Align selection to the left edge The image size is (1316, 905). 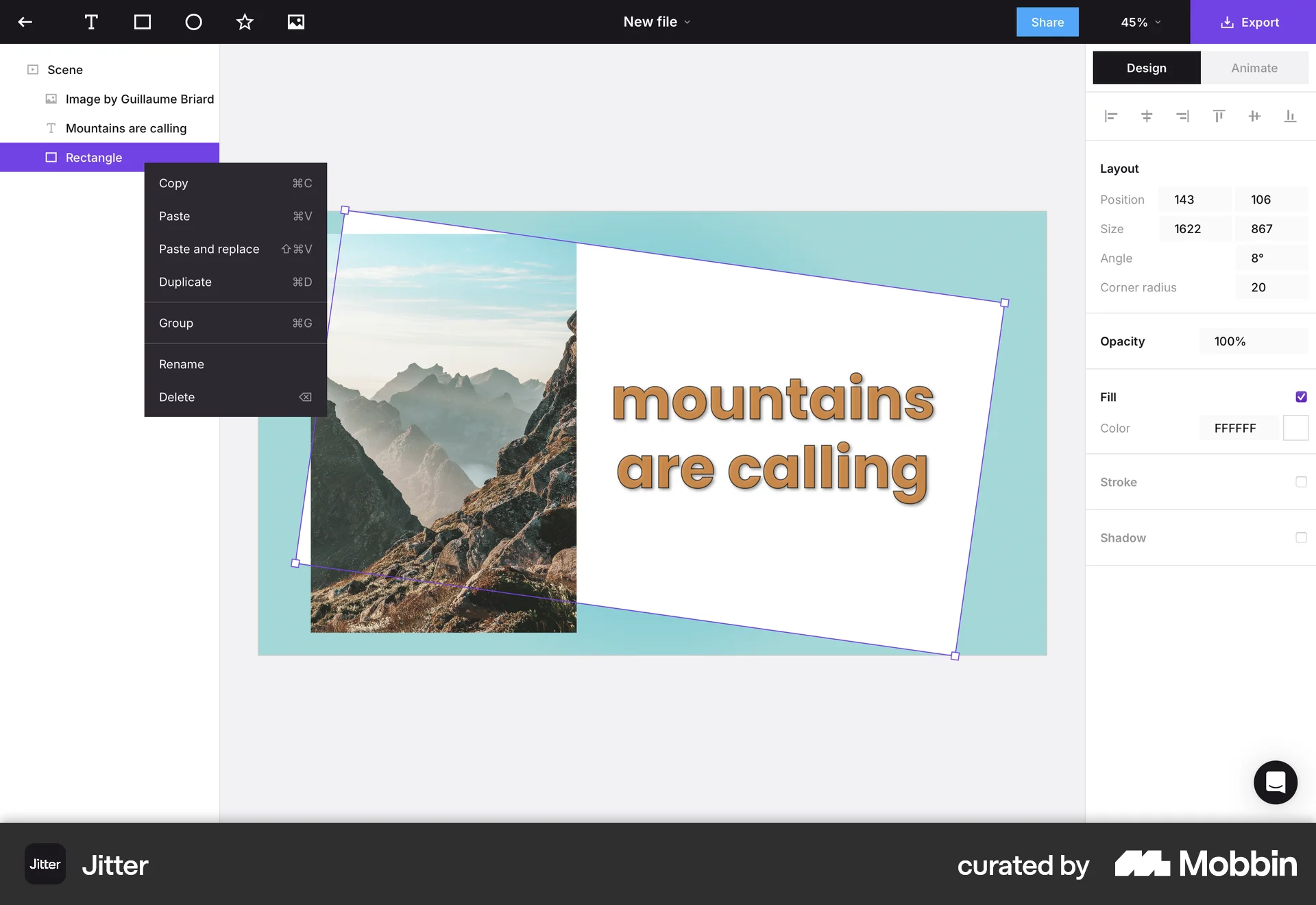[1111, 116]
